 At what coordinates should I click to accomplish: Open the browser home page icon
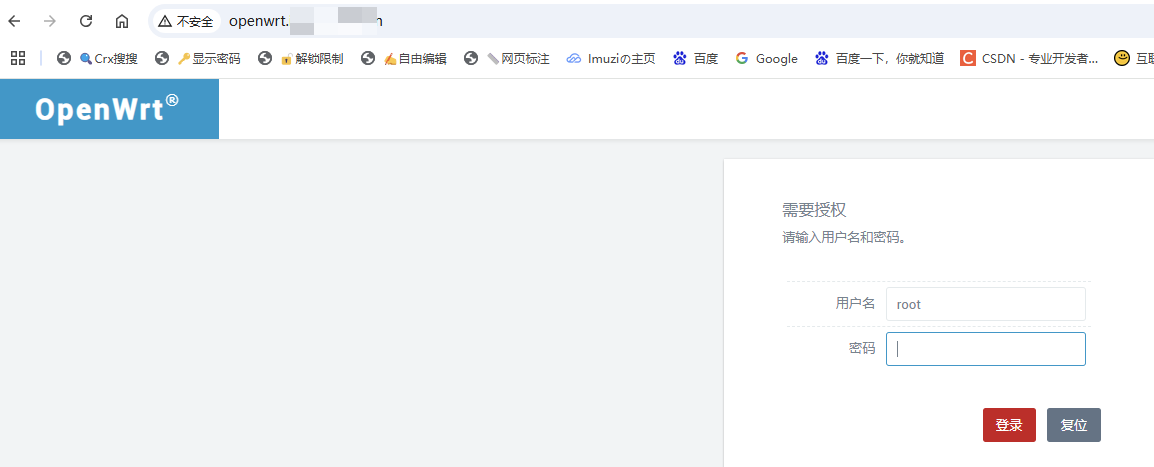[121, 21]
